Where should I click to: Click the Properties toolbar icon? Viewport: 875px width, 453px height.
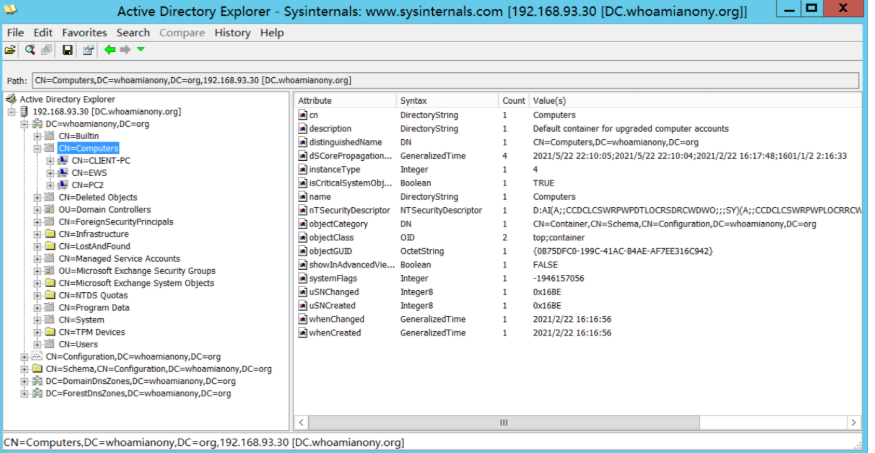click(88, 50)
